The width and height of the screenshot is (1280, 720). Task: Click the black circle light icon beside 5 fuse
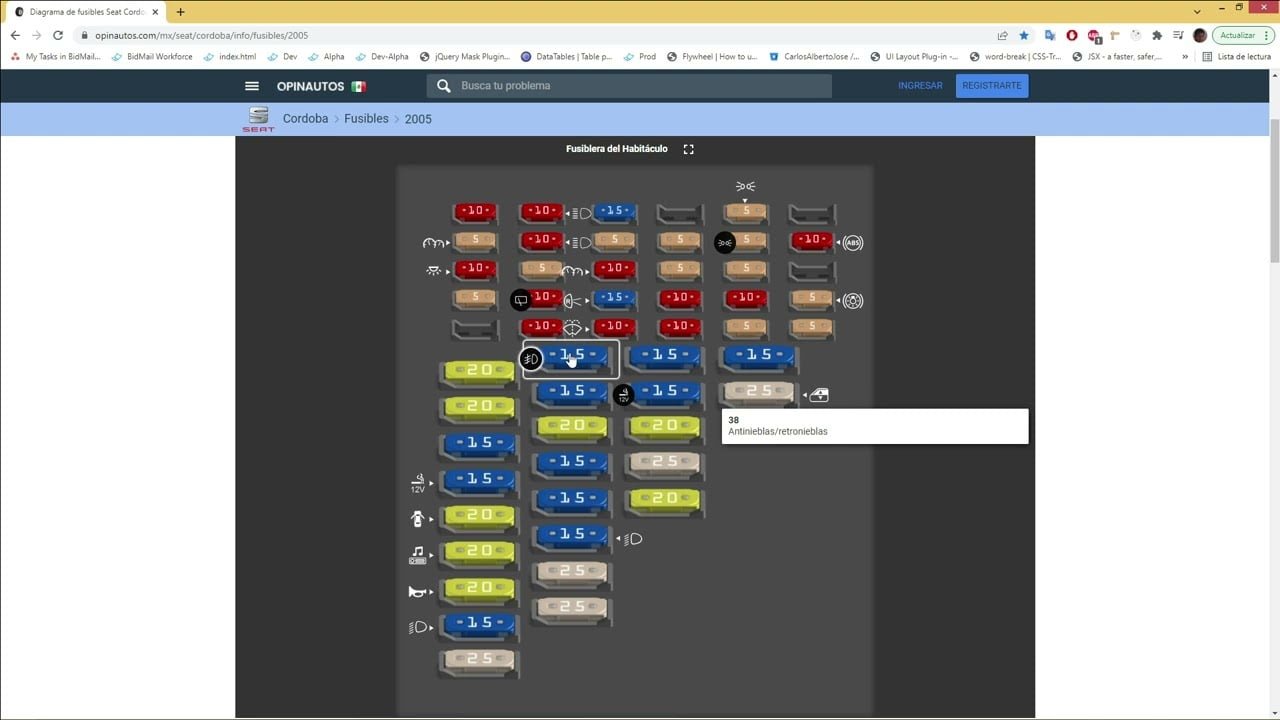(725, 242)
